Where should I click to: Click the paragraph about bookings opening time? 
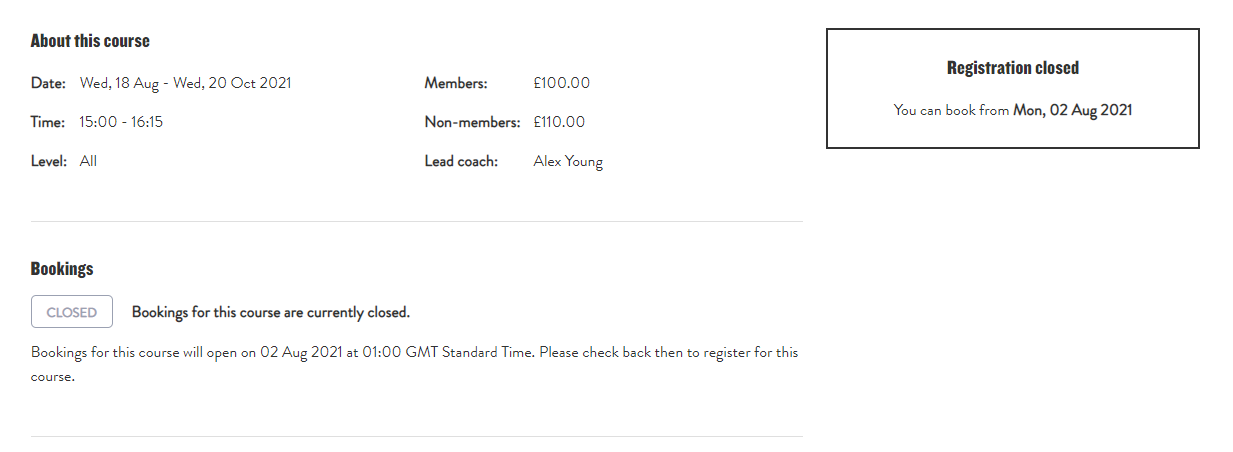[414, 353]
